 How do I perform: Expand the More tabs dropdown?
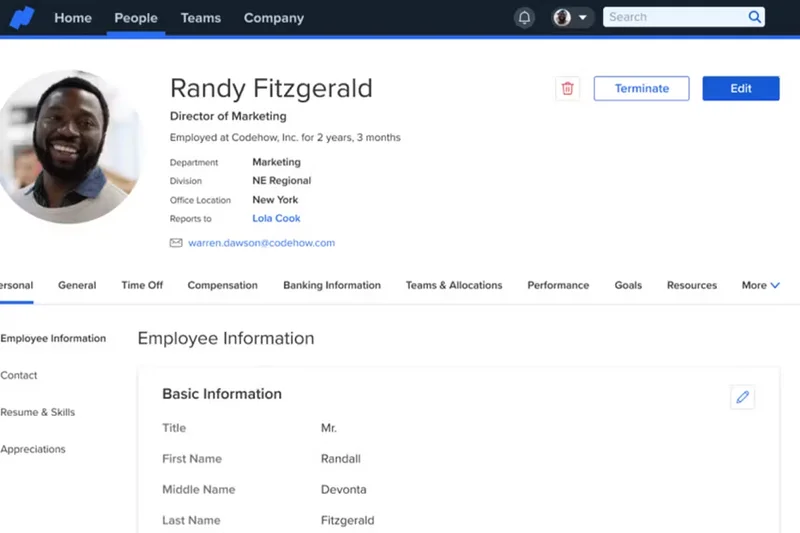[760, 285]
